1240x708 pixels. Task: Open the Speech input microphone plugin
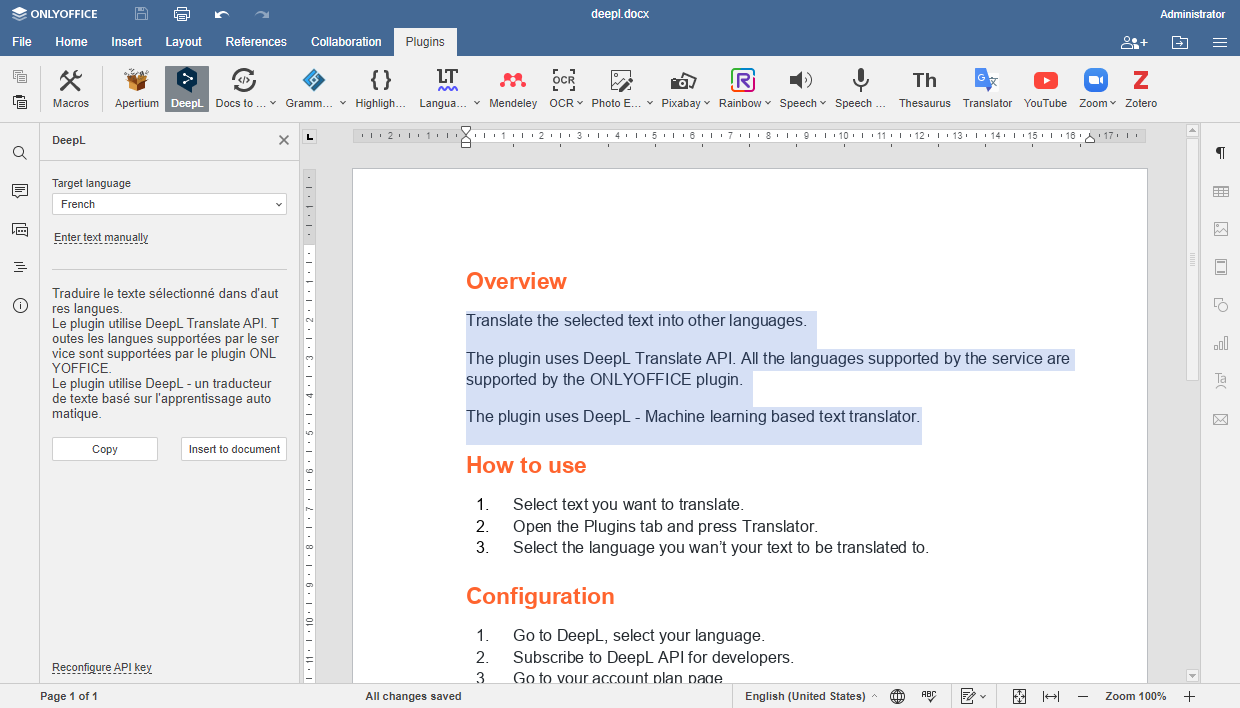pyautogui.click(x=860, y=89)
